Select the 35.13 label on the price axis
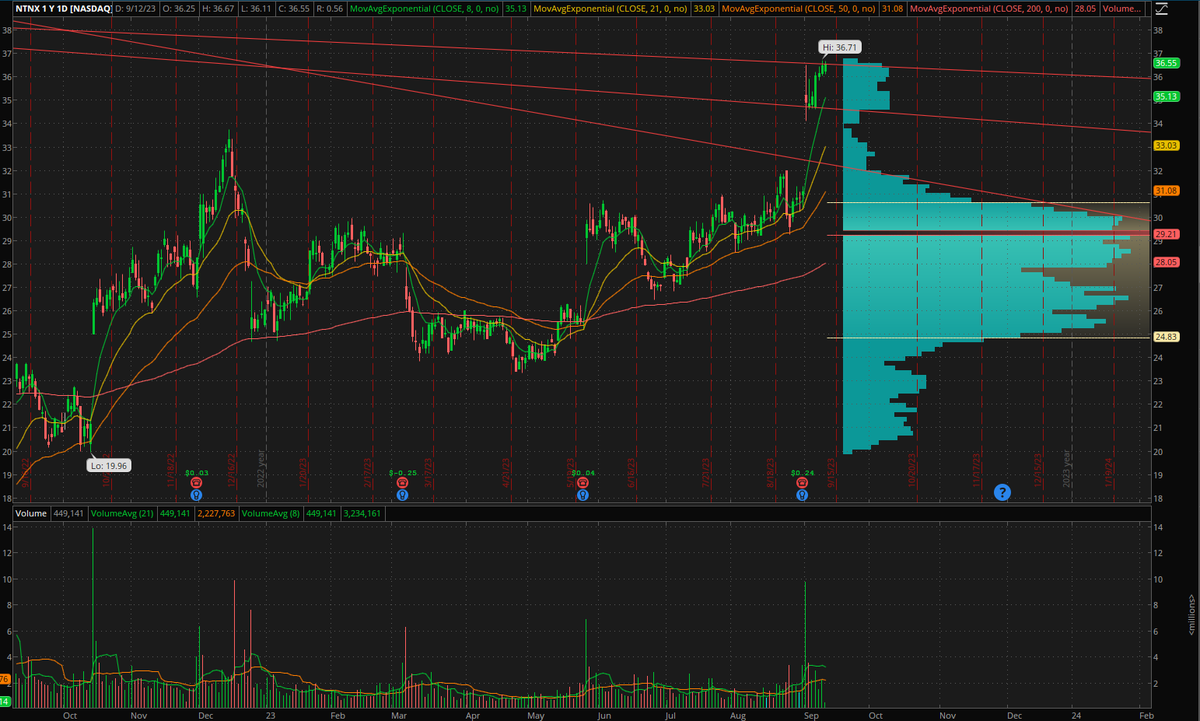 click(x=1166, y=96)
